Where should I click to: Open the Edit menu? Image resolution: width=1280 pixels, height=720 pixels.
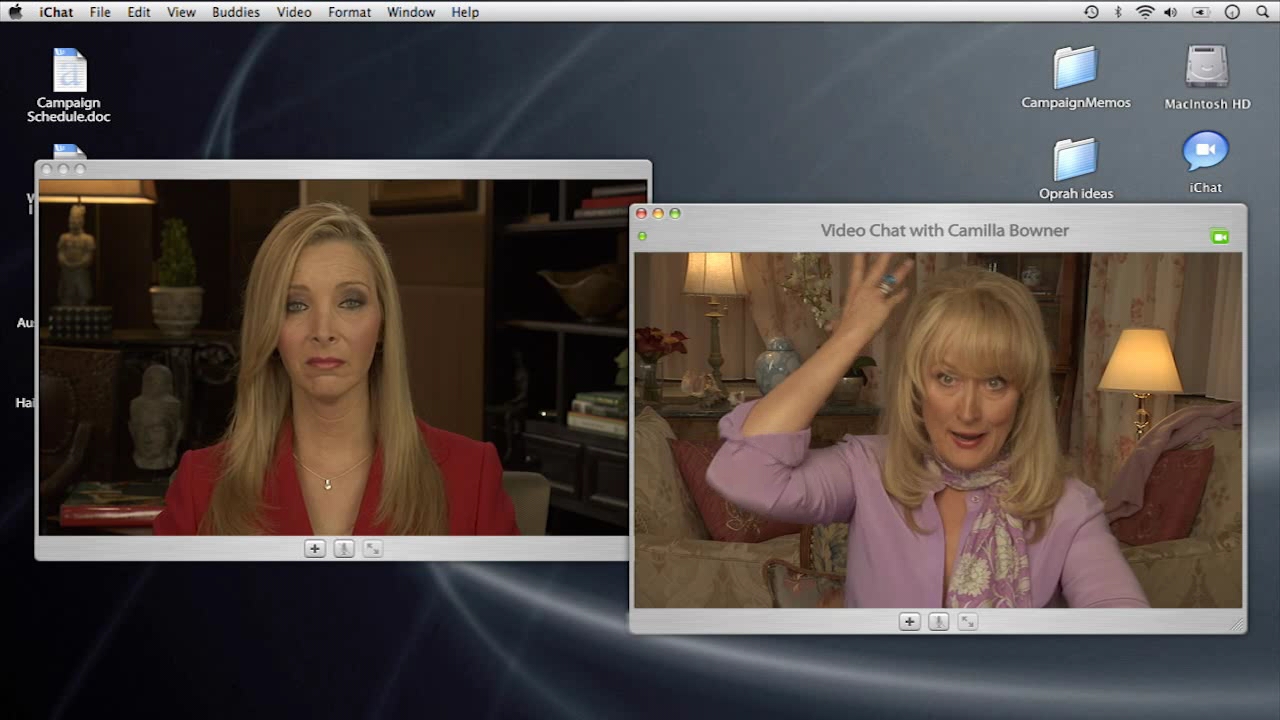pyautogui.click(x=139, y=12)
